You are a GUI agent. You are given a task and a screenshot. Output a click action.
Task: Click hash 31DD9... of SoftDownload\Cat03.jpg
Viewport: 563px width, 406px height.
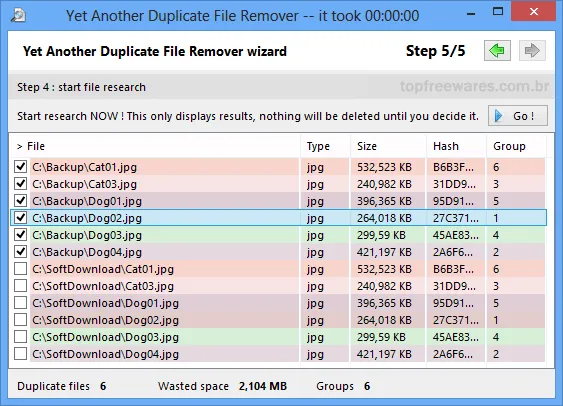(x=454, y=286)
